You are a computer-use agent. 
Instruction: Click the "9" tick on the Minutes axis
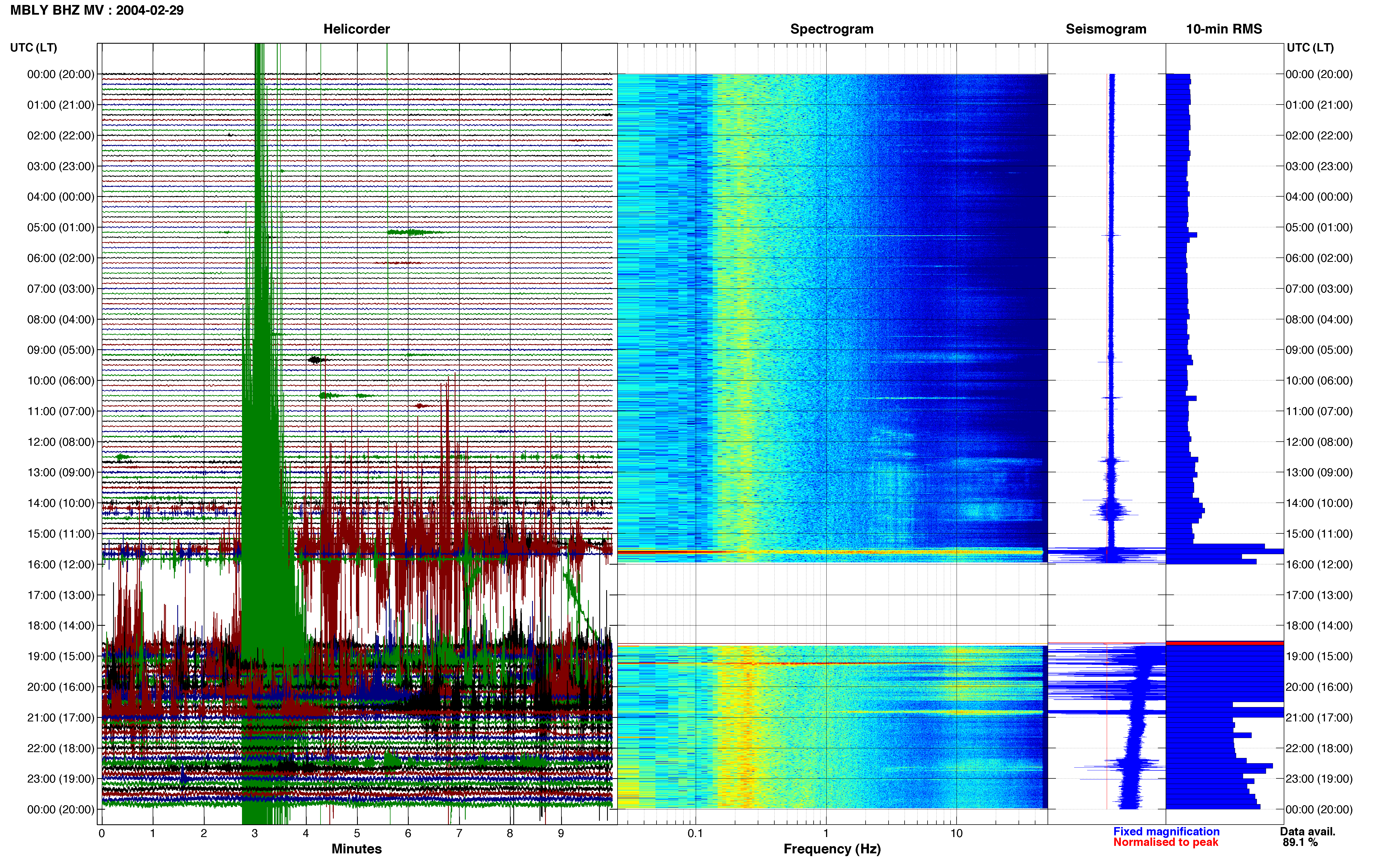pyautogui.click(x=561, y=833)
